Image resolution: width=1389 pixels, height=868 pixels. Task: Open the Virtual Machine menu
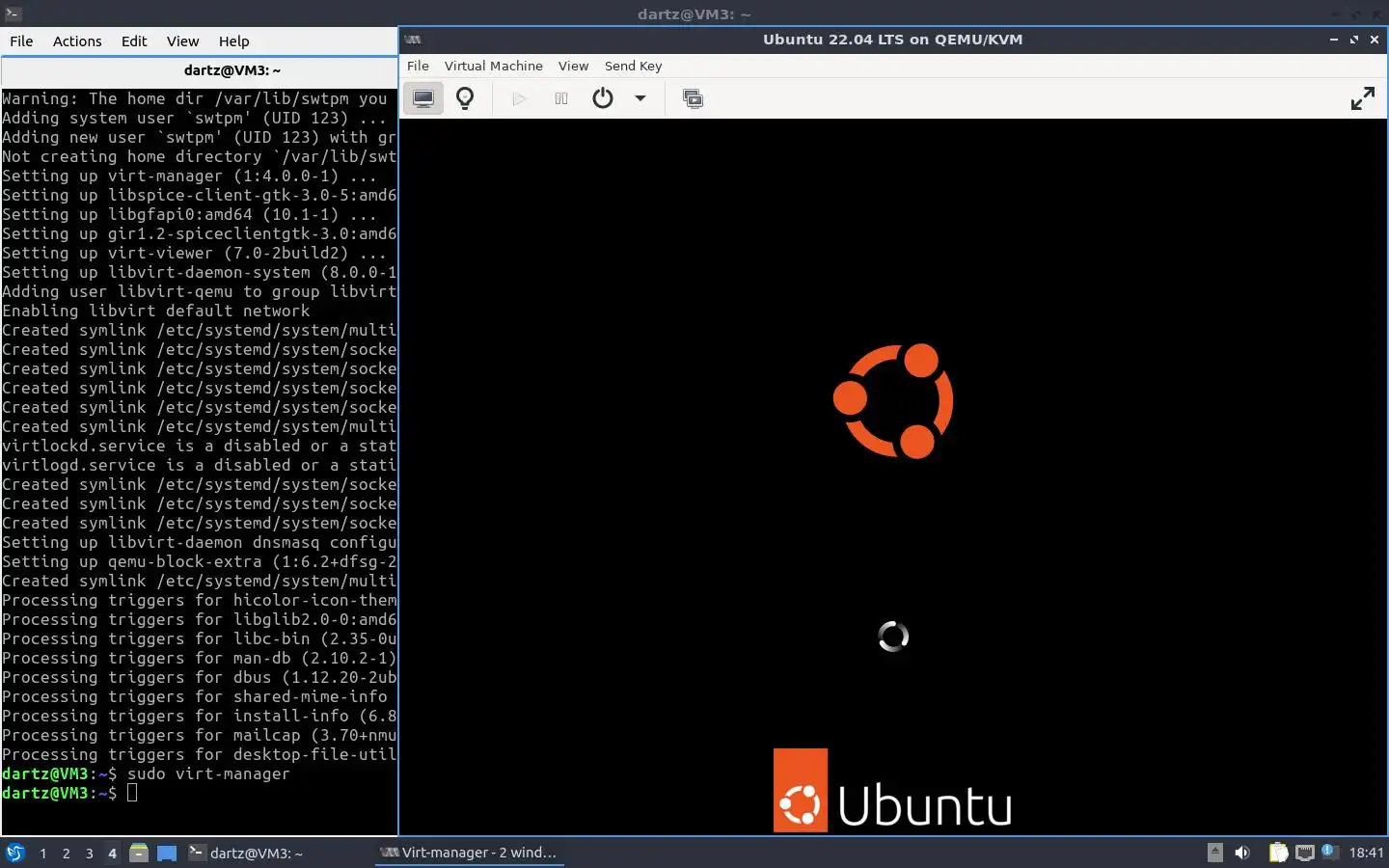tap(493, 66)
